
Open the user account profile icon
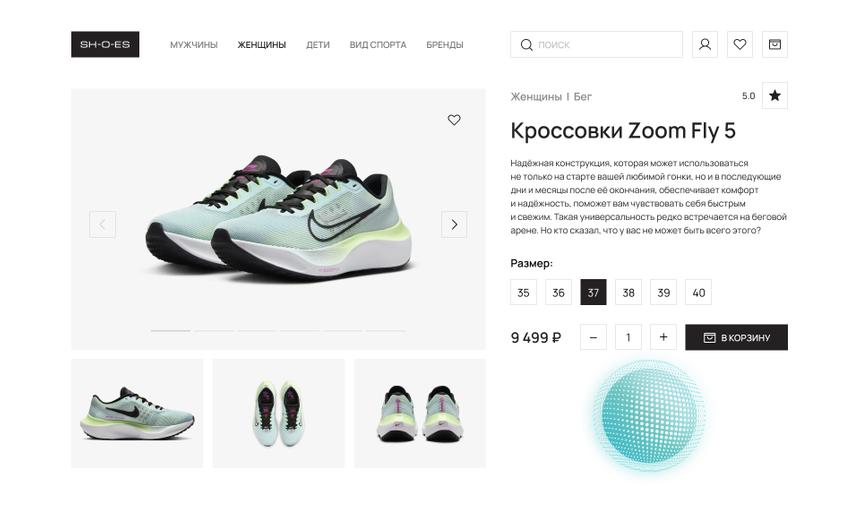point(705,44)
